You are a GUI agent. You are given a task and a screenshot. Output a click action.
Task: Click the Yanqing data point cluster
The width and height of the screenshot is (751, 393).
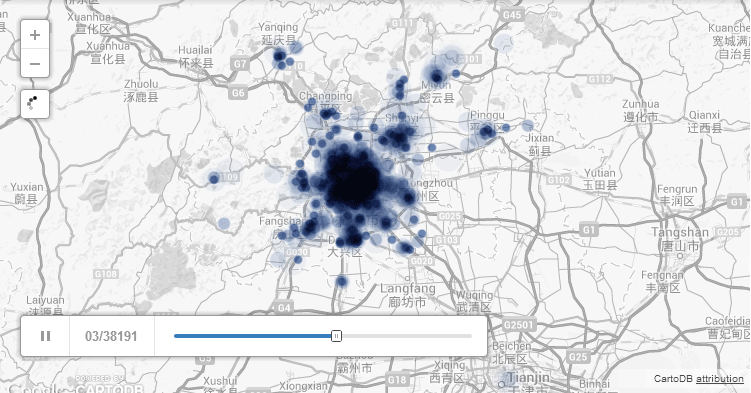click(x=280, y=57)
